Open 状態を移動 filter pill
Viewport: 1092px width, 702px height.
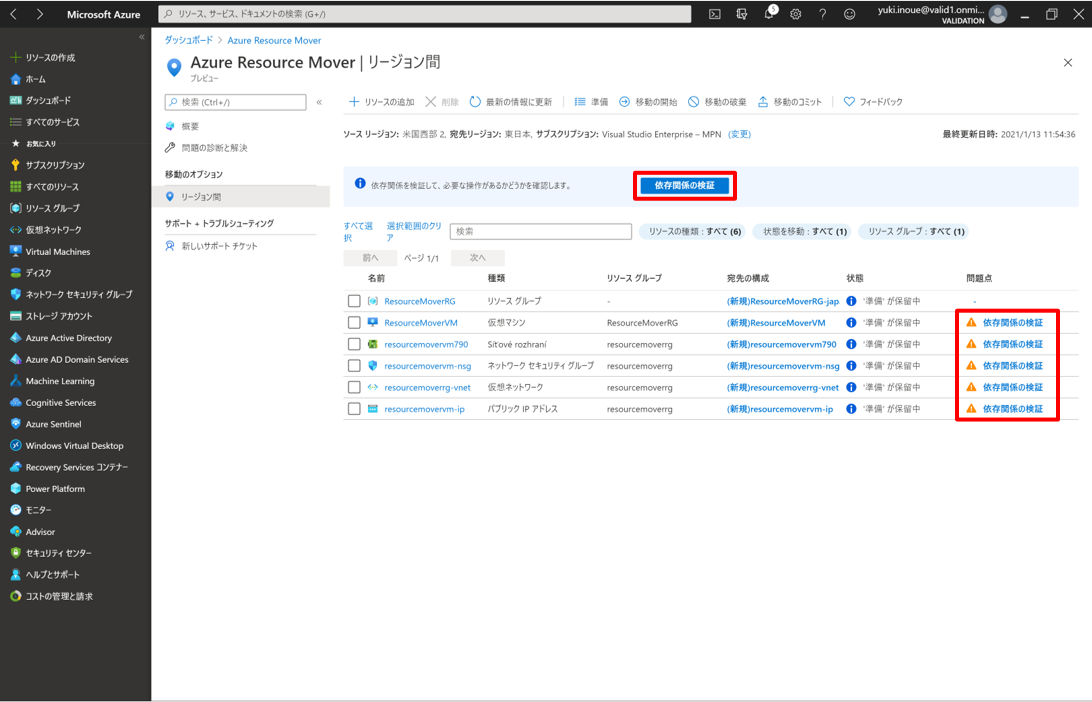click(x=804, y=232)
